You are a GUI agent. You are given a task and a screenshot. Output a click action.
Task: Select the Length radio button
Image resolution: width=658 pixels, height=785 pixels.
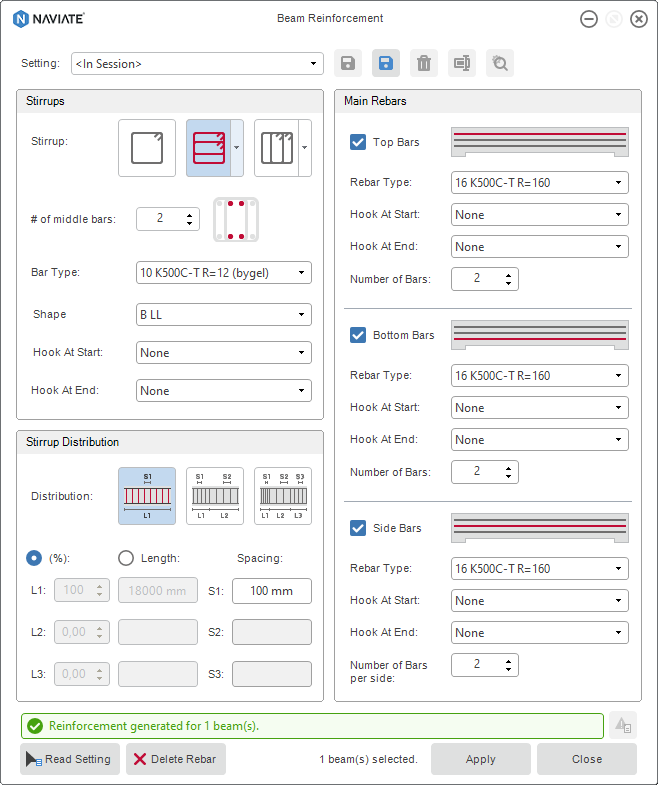tap(126, 558)
